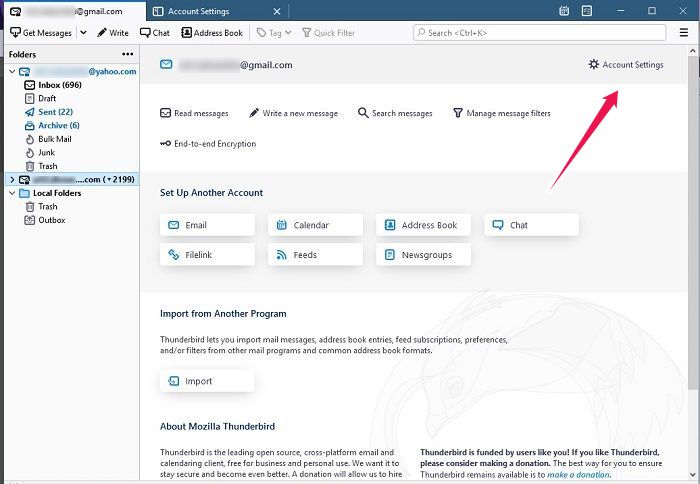Close the Account Settings tab
The image size is (700, 484).
coord(277,12)
